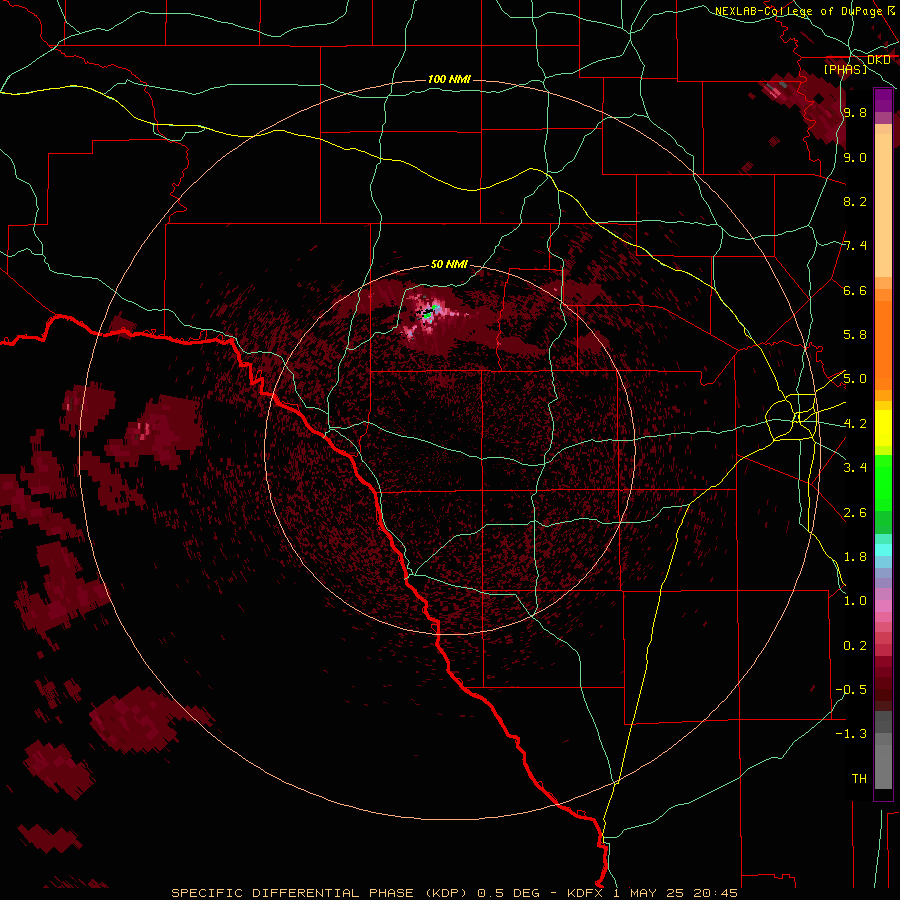Click the 2.6 value on the color scale
The width and height of the screenshot is (900, 900).
pyautogui.click(x=855, y=513)
